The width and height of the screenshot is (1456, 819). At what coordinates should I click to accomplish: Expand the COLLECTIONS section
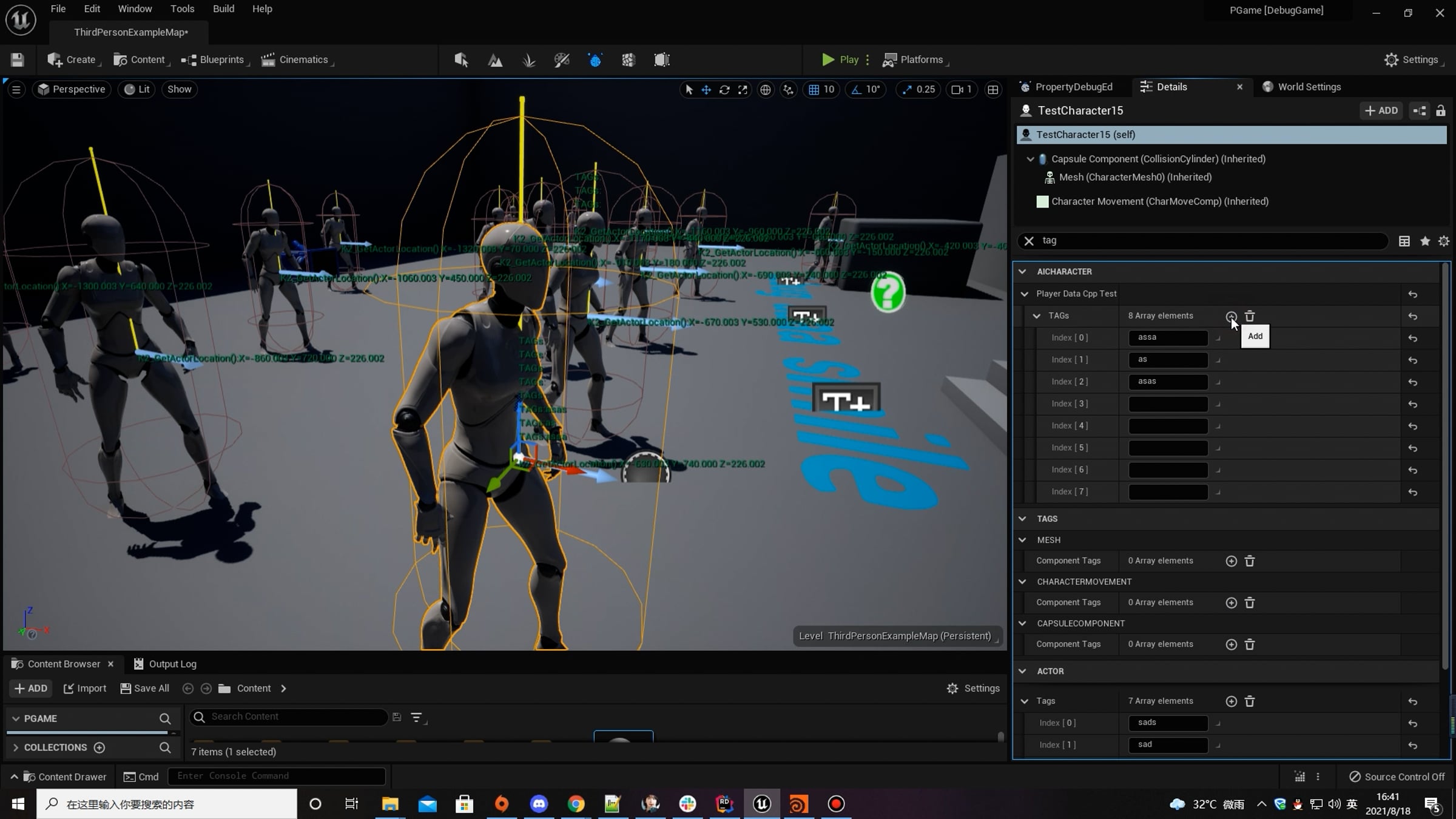coord(16,747)
